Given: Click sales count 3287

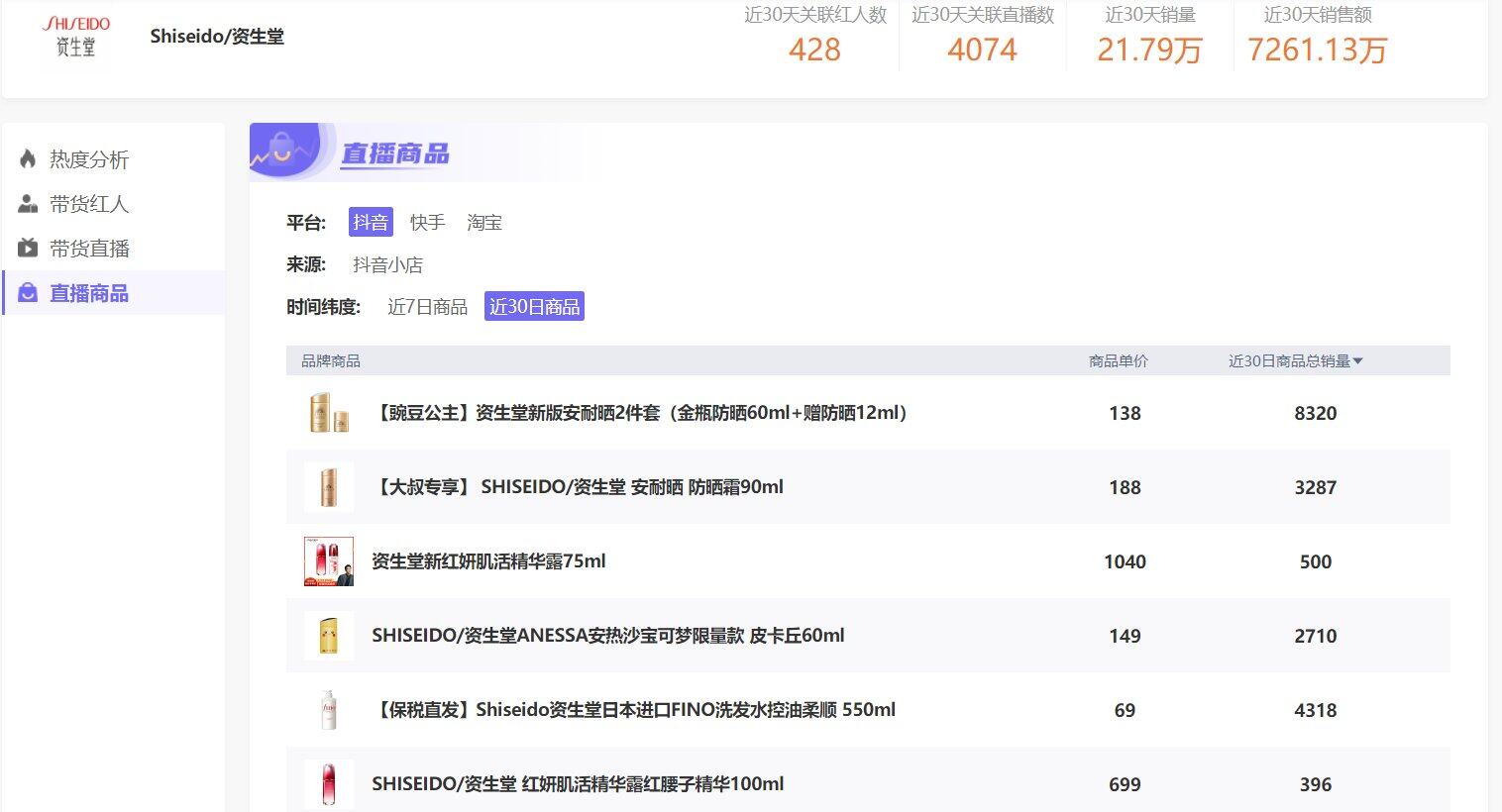Looking at the screenshot, I should [1316, 488].
